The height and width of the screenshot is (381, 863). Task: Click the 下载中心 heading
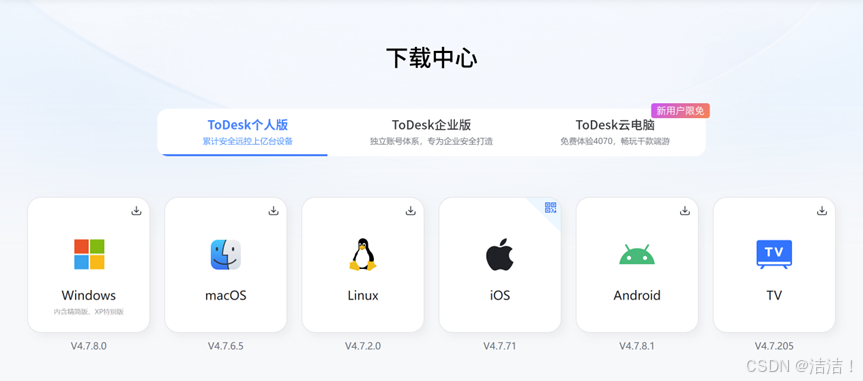432,58
